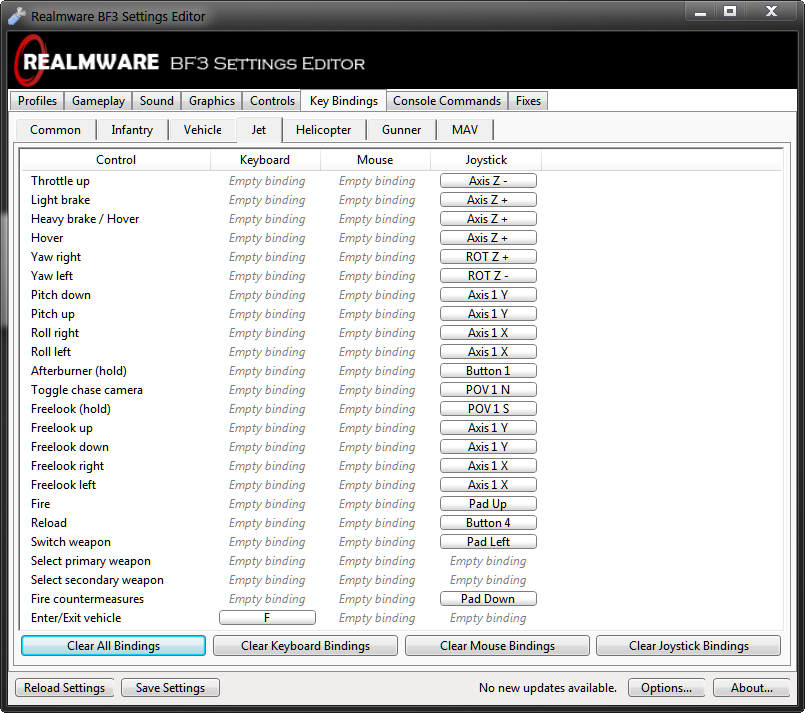
Task: Change the Yaw right ROT Z + binding
Action: [488, 257]
